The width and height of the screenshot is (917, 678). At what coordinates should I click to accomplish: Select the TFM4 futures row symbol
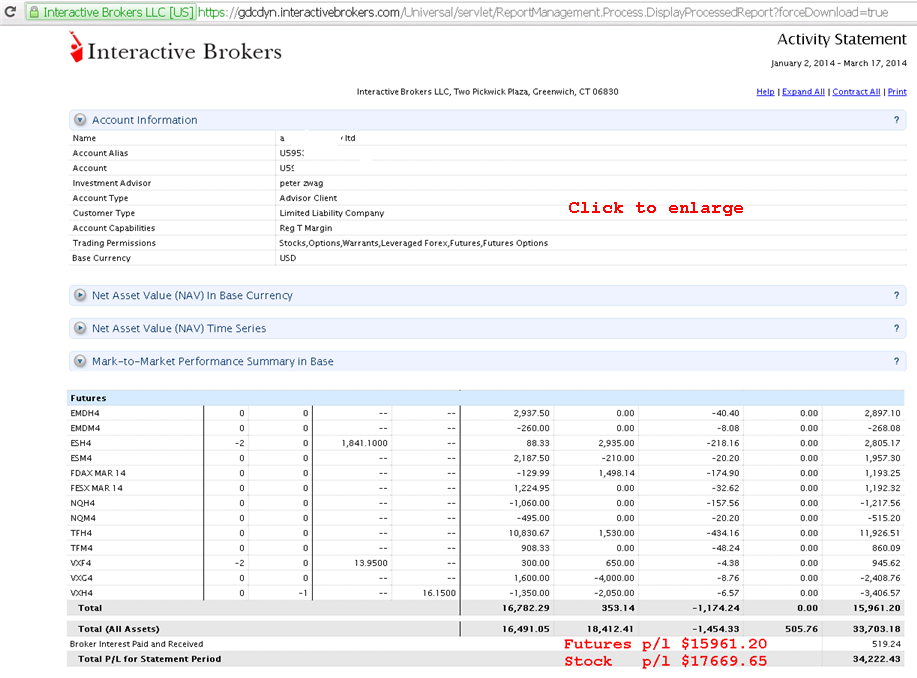pyautogui.click(x=82, y=548)
